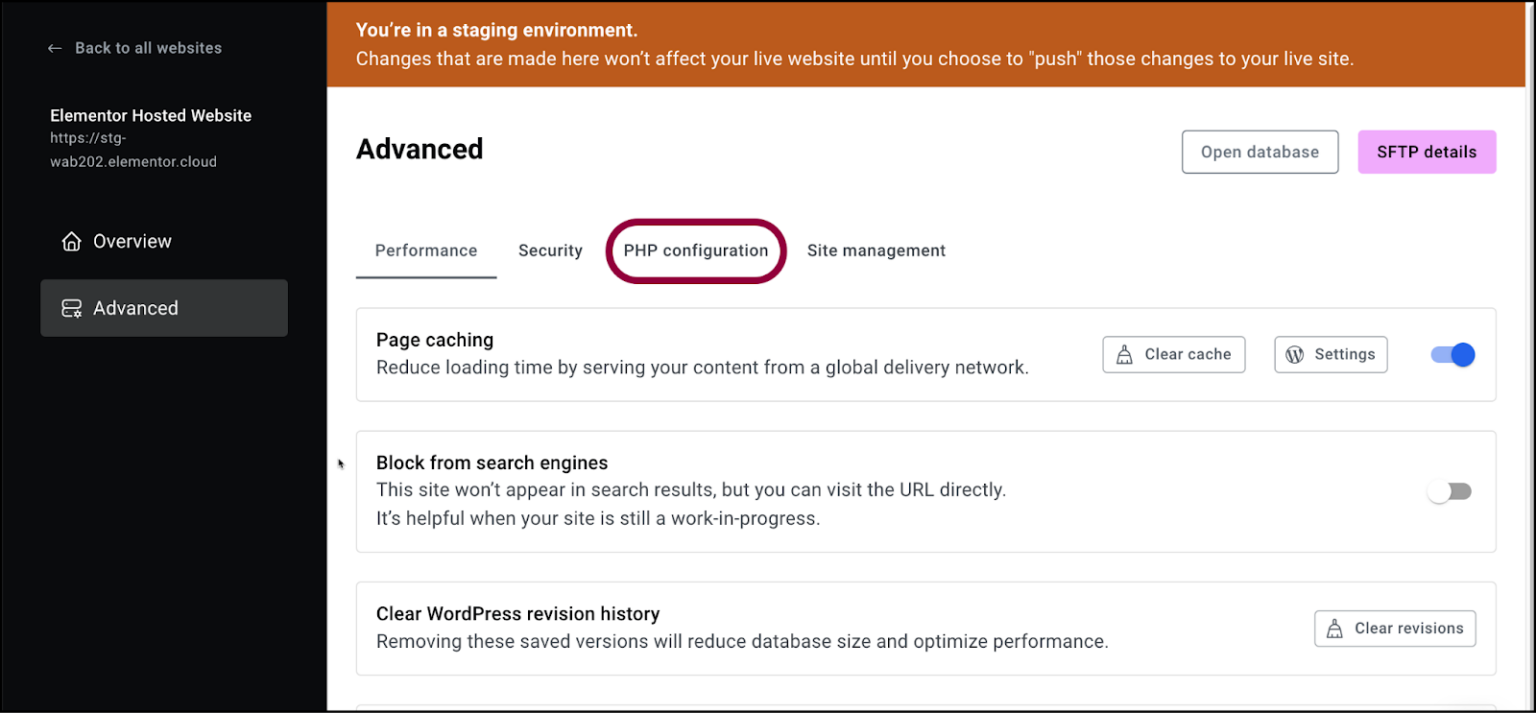The image size is (1536, 713).
Task: Open the Overview sidebar item
Action: tap(132, 242)
